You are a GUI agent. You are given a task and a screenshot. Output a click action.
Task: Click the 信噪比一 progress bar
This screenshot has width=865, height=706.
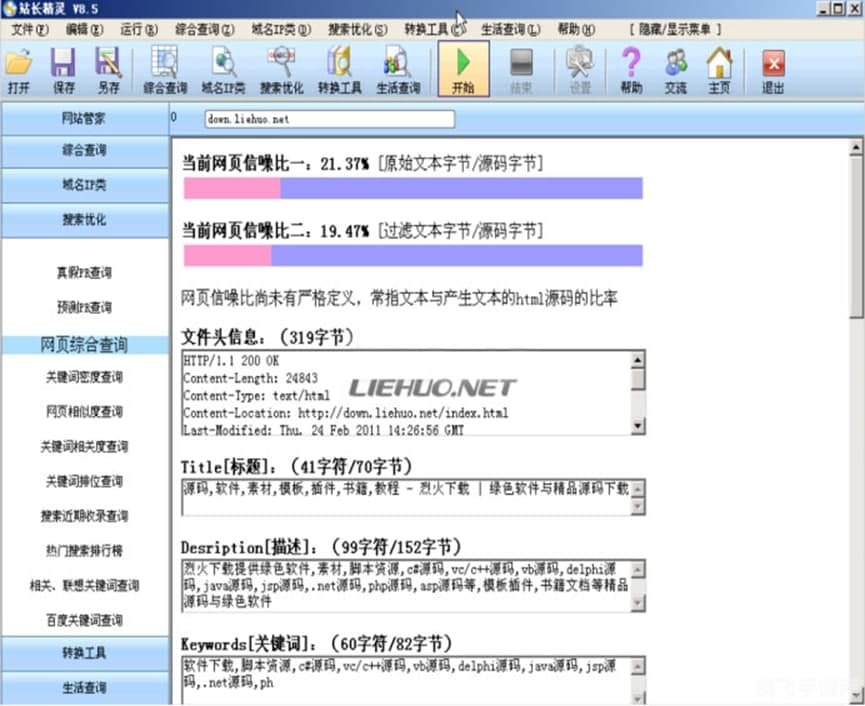(412, 188)
